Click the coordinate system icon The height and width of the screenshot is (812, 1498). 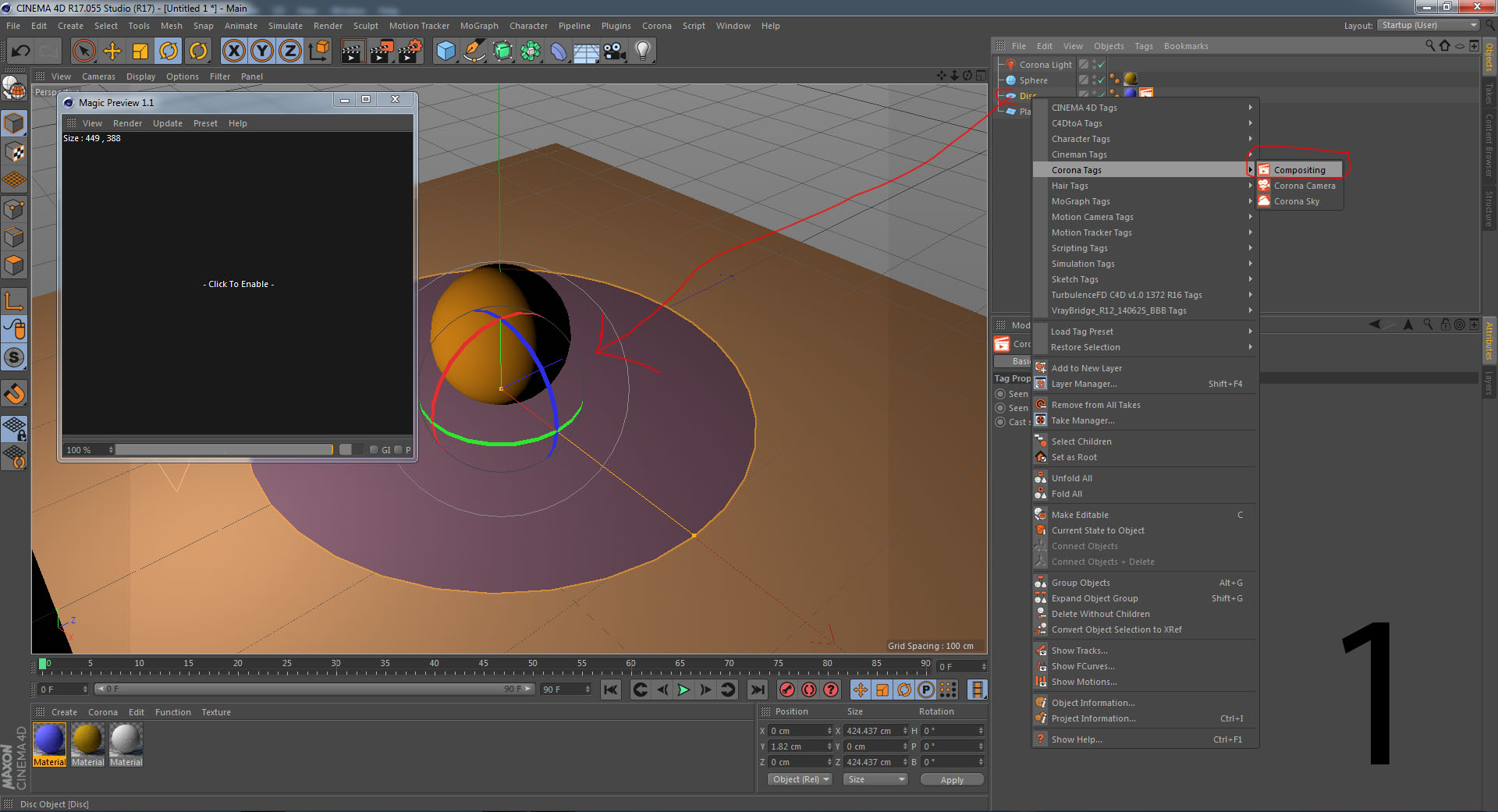(x=318, y=51)
